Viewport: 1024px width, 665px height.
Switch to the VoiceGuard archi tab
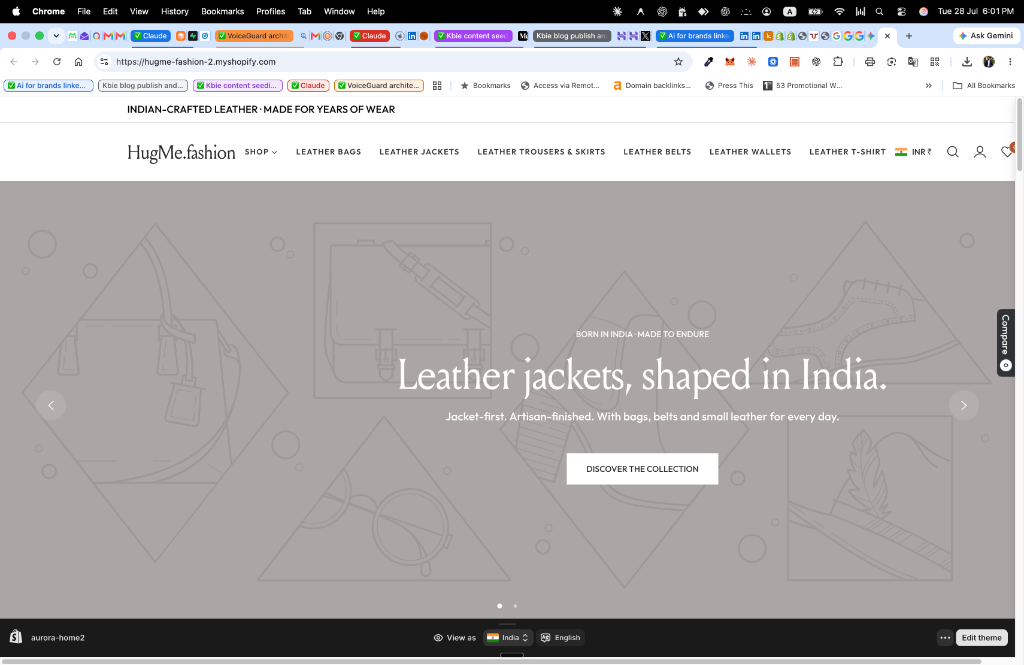click(x=254, y=36)
